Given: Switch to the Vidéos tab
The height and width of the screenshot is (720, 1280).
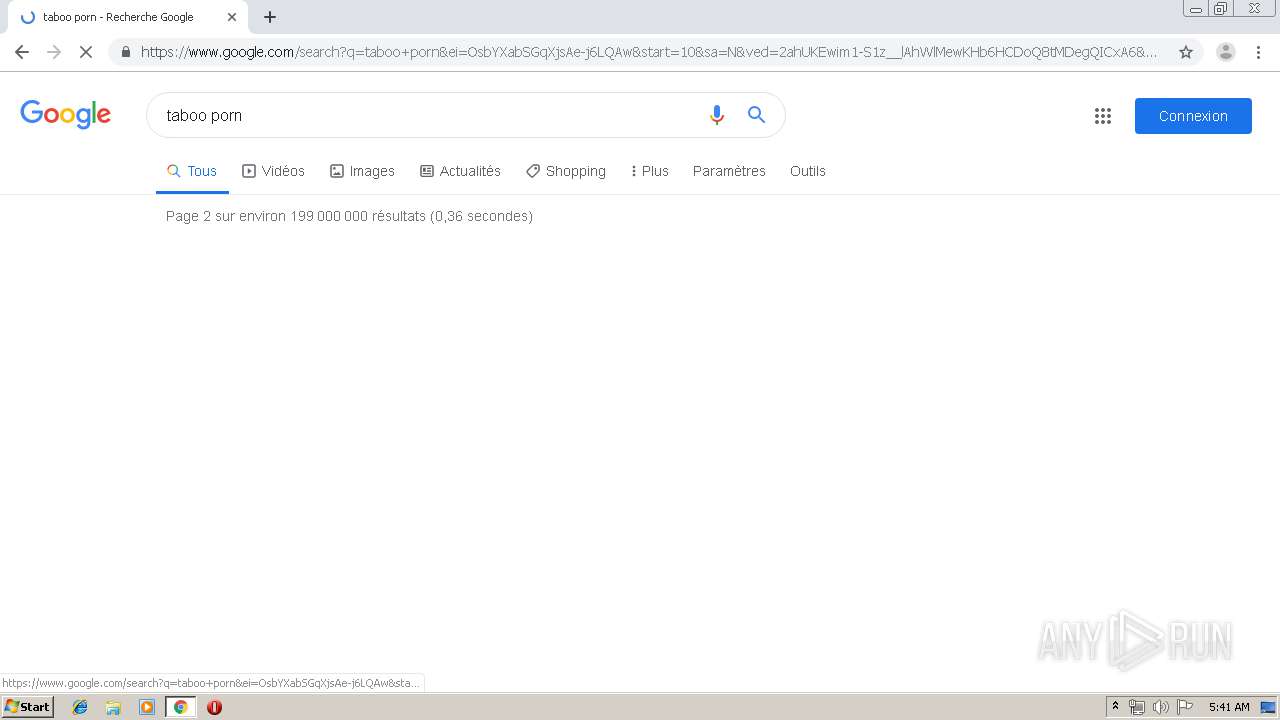Looking at the screenshot, I should [x=273, y=171].
